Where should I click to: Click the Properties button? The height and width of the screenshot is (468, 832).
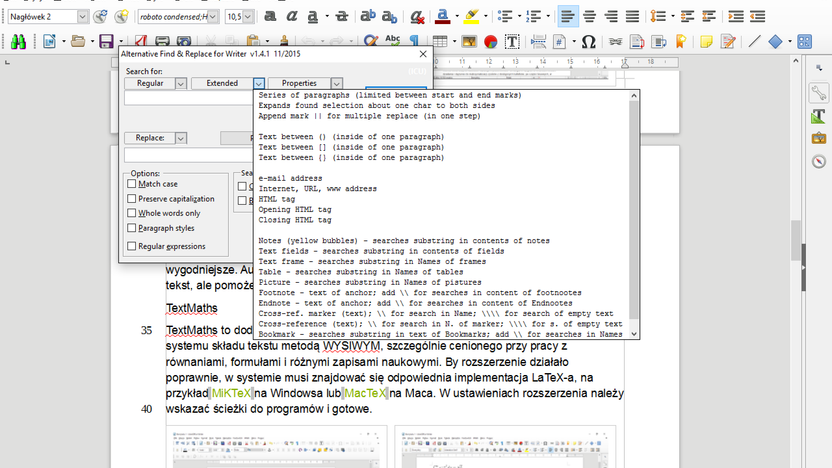pos(299,83)
